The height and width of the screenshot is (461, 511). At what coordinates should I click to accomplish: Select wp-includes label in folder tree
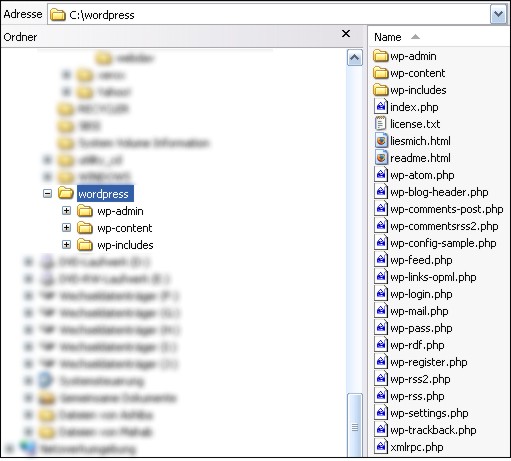click(125, 245)
